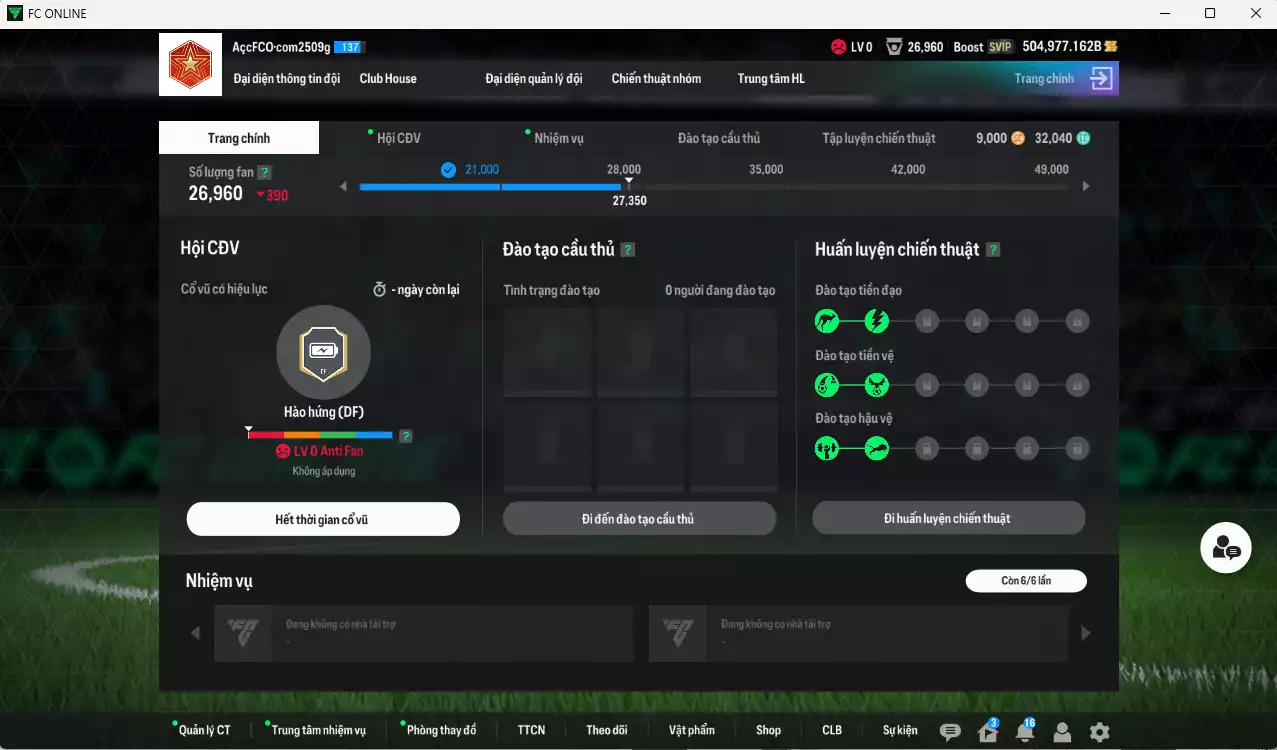Open the notifications bell icon
This screenshot has width=1277, height=750.
coord(1025,732)
